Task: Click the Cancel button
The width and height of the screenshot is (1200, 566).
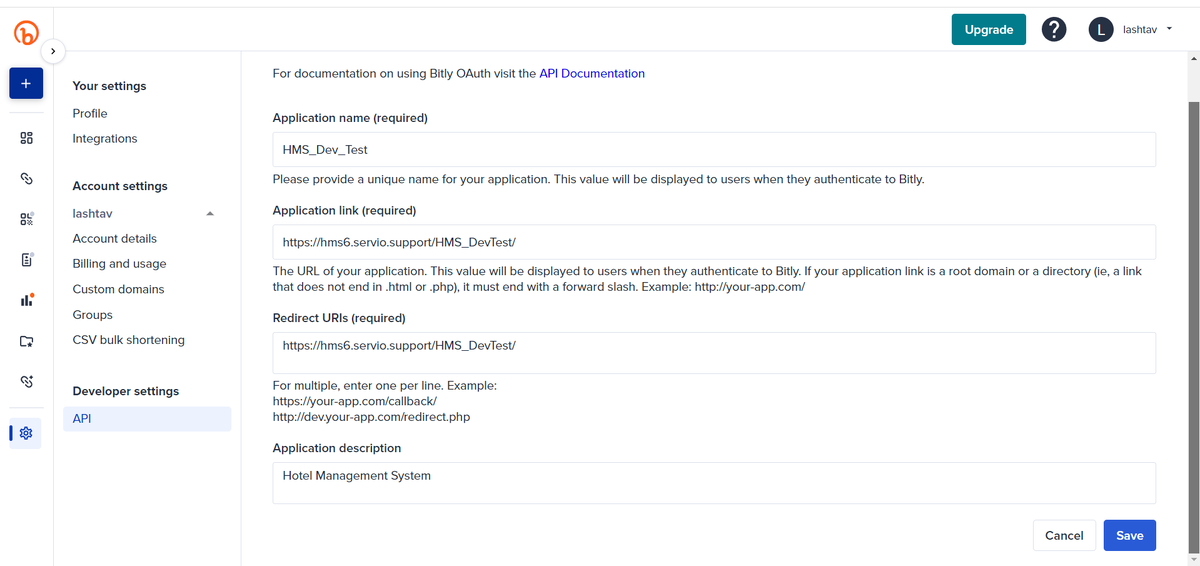Action: [x=1063, y=535]
